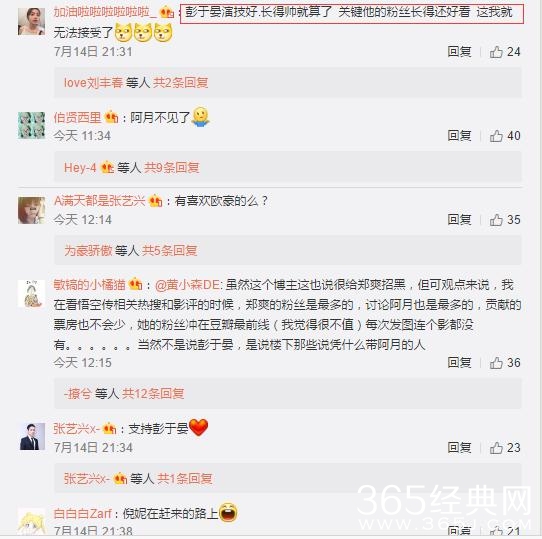Expand 共12条回复 under 敏镐的小橘猫's comment

(x=153, y=393)
